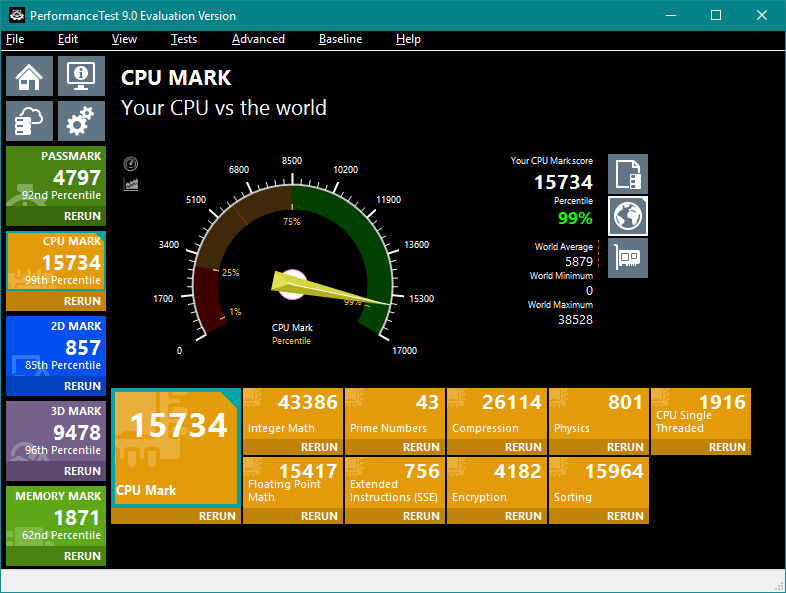Open the Help menu
The height and width of the screenshot is (593, 786).
pyautogui.click(x=408, y=39)
